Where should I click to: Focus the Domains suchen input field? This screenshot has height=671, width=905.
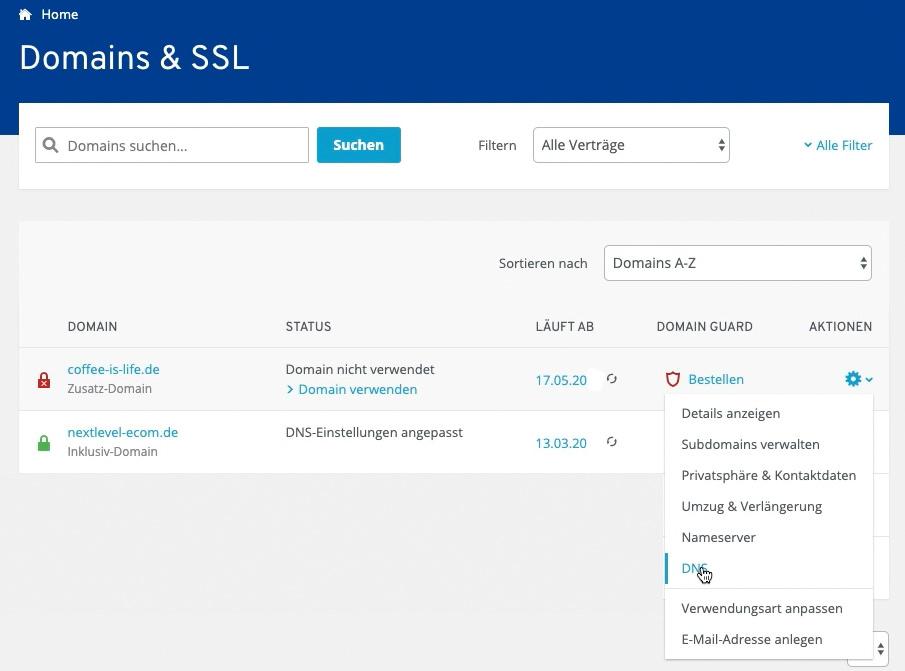[x=172, y=145]
